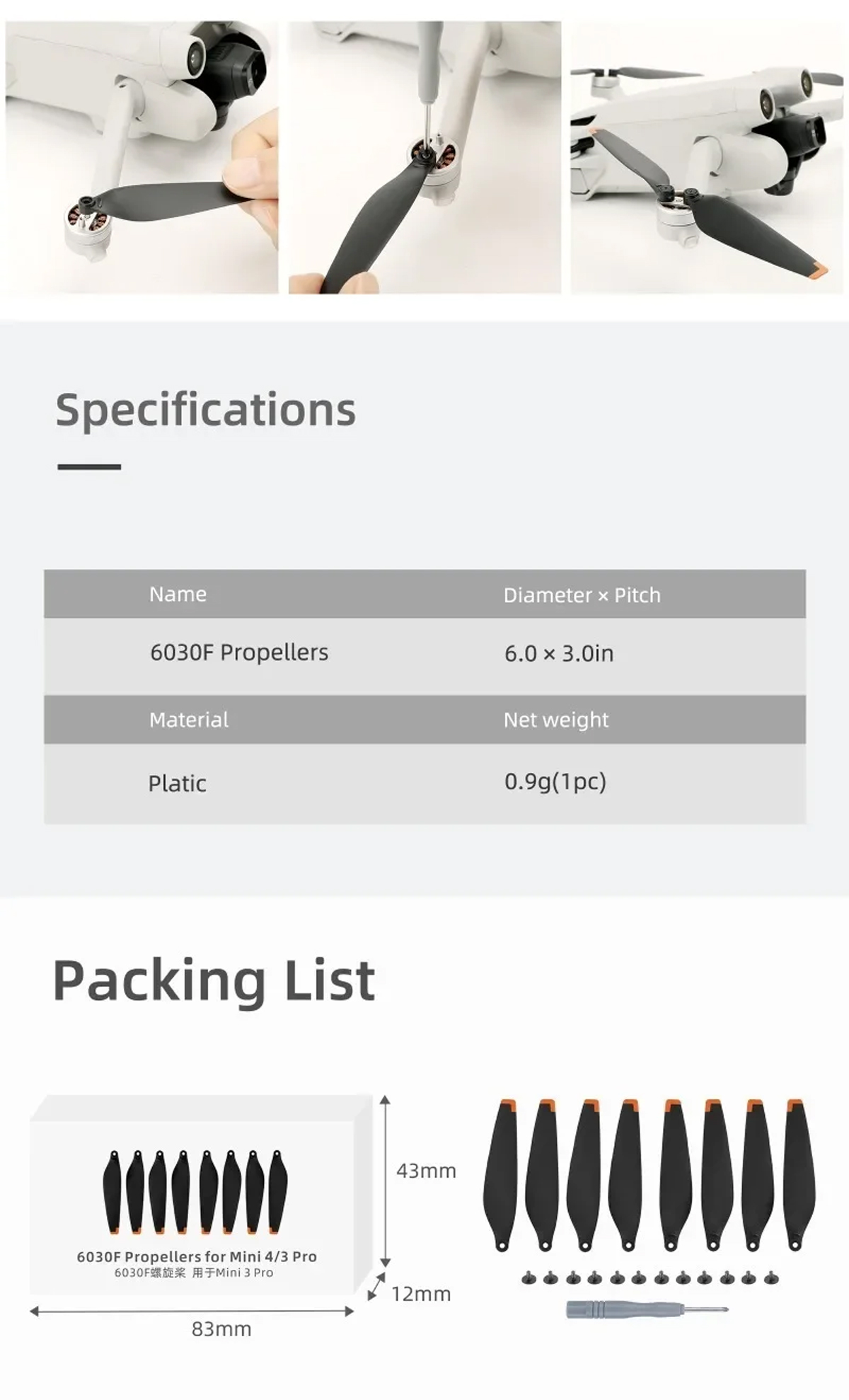Click the Material header cell
The image size is (849, 1400).
click(189, 720)
